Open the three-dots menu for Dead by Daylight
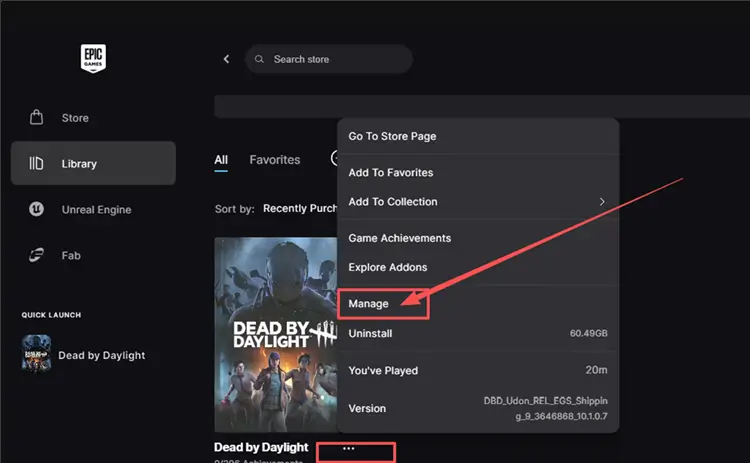750x463 pixels. 349,448
